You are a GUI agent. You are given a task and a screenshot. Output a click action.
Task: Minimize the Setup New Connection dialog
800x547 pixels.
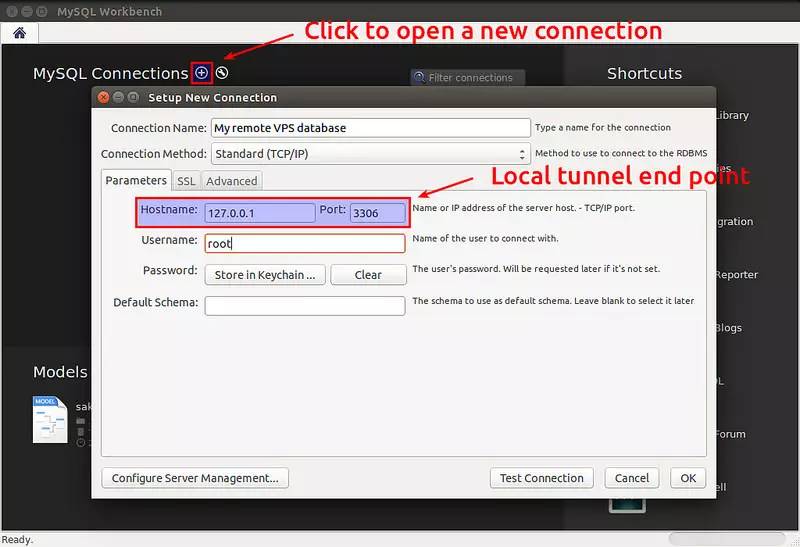(118, 97)
